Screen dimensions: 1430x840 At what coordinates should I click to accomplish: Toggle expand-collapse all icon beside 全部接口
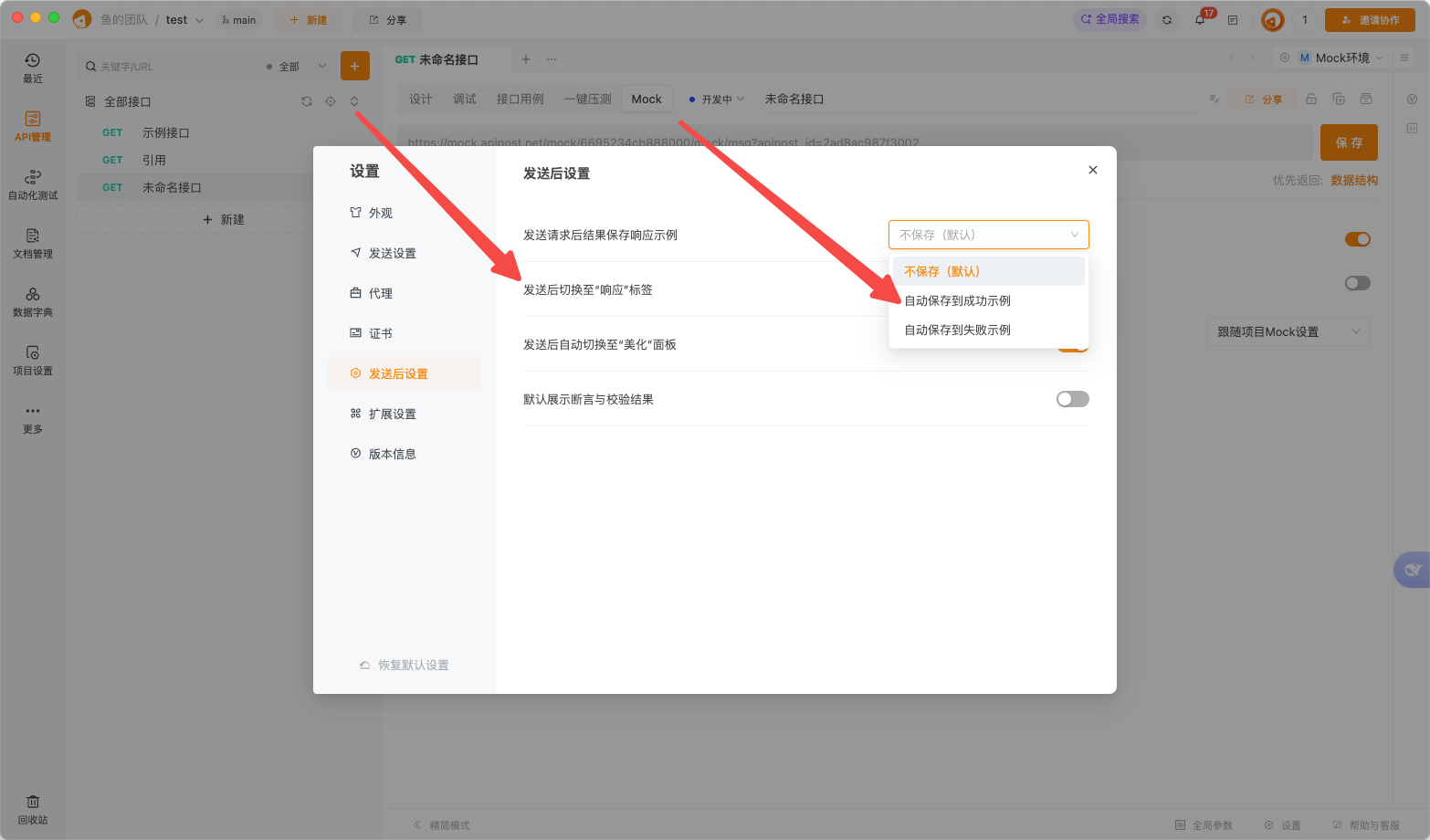(354, 101)
